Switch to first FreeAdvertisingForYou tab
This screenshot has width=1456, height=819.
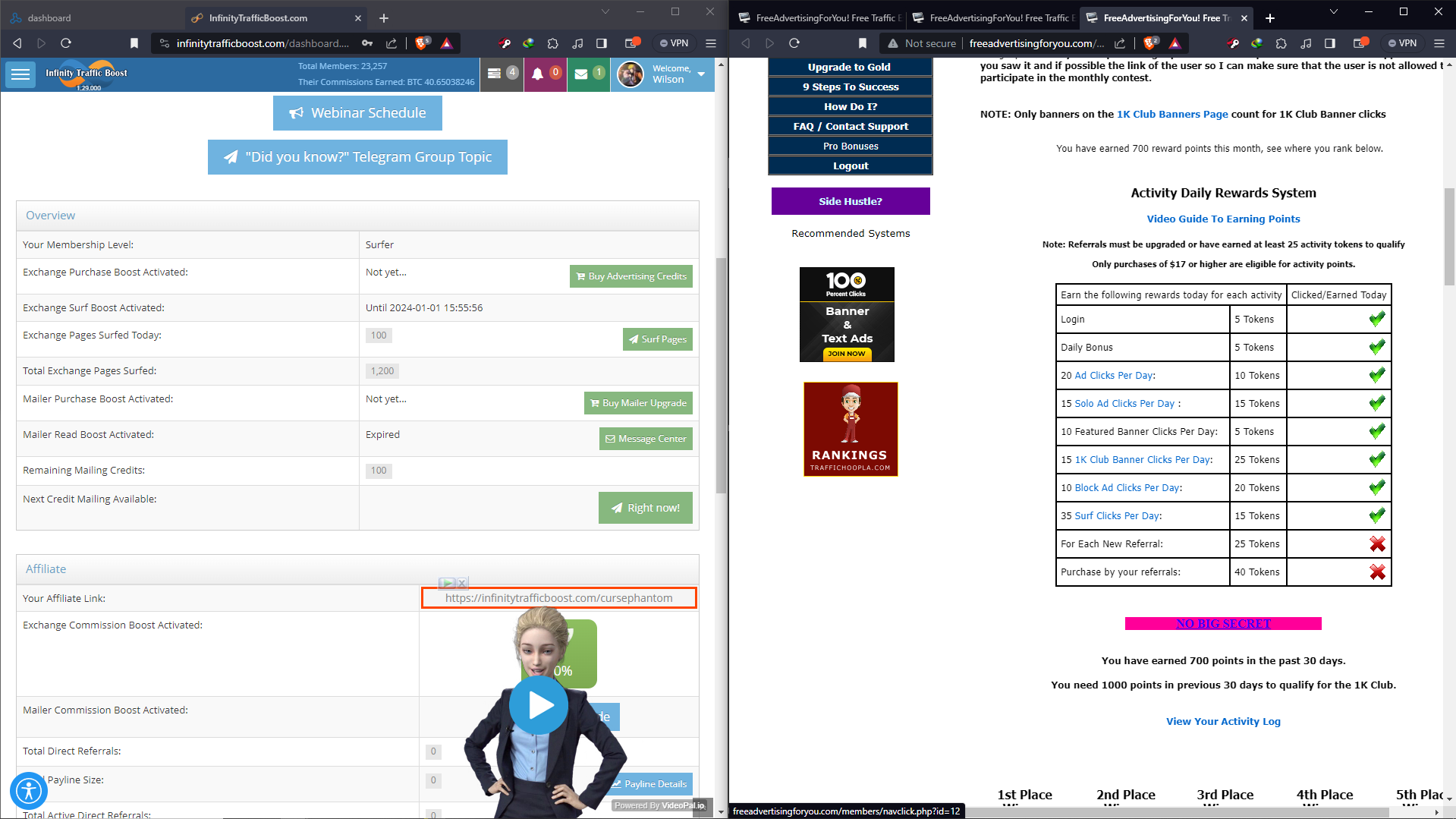(x=819, y=17)
